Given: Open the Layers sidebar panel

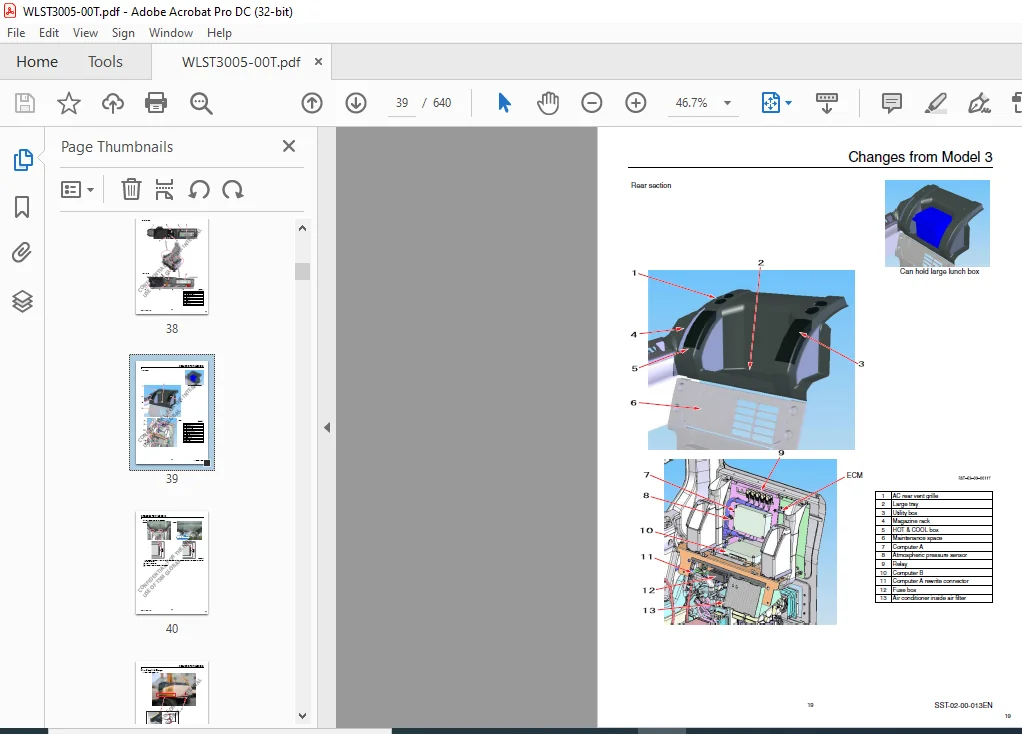Looking at the screenshot, I should (22, 301).
